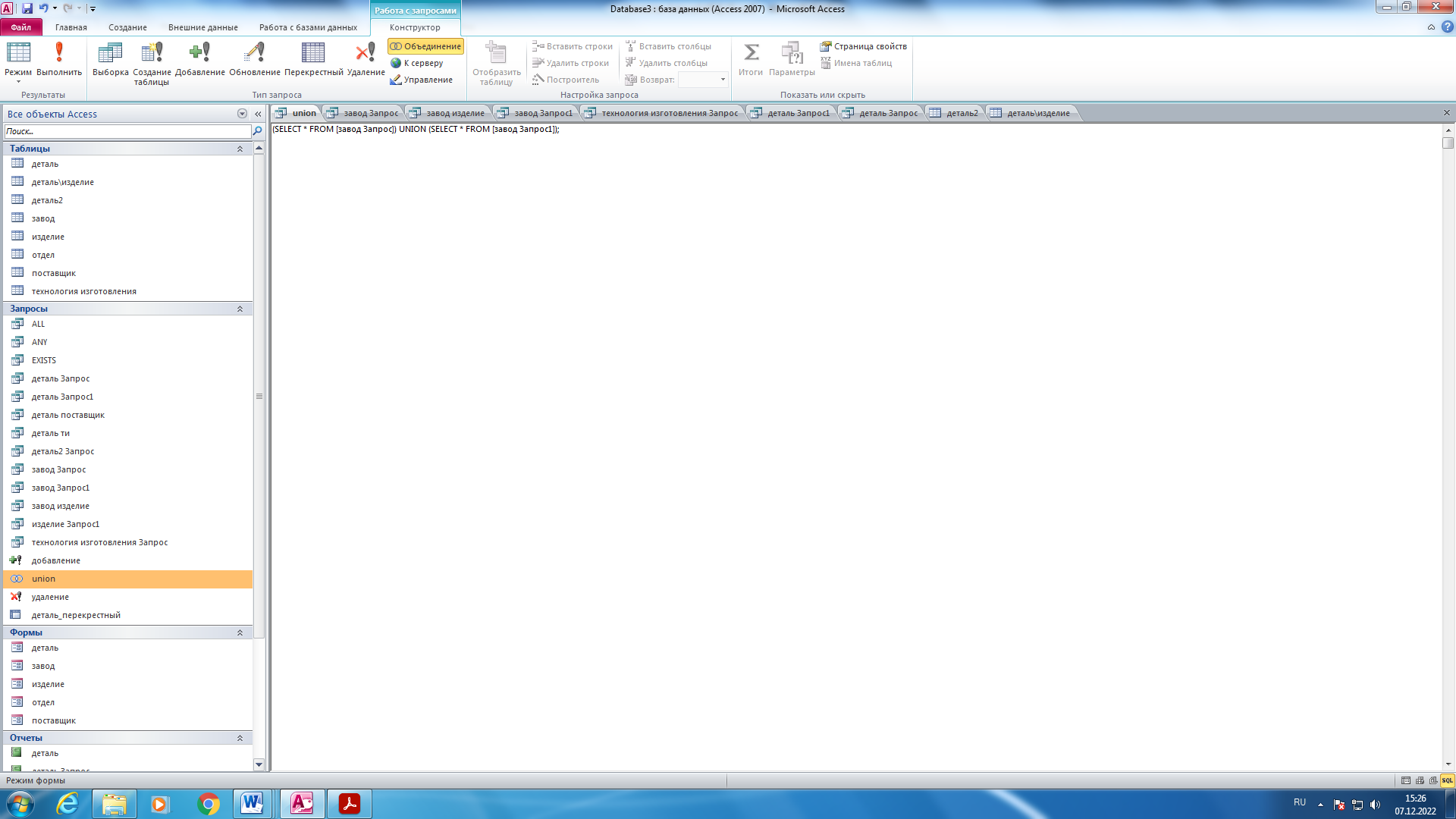Select delete query удаление

pos(127,597)
